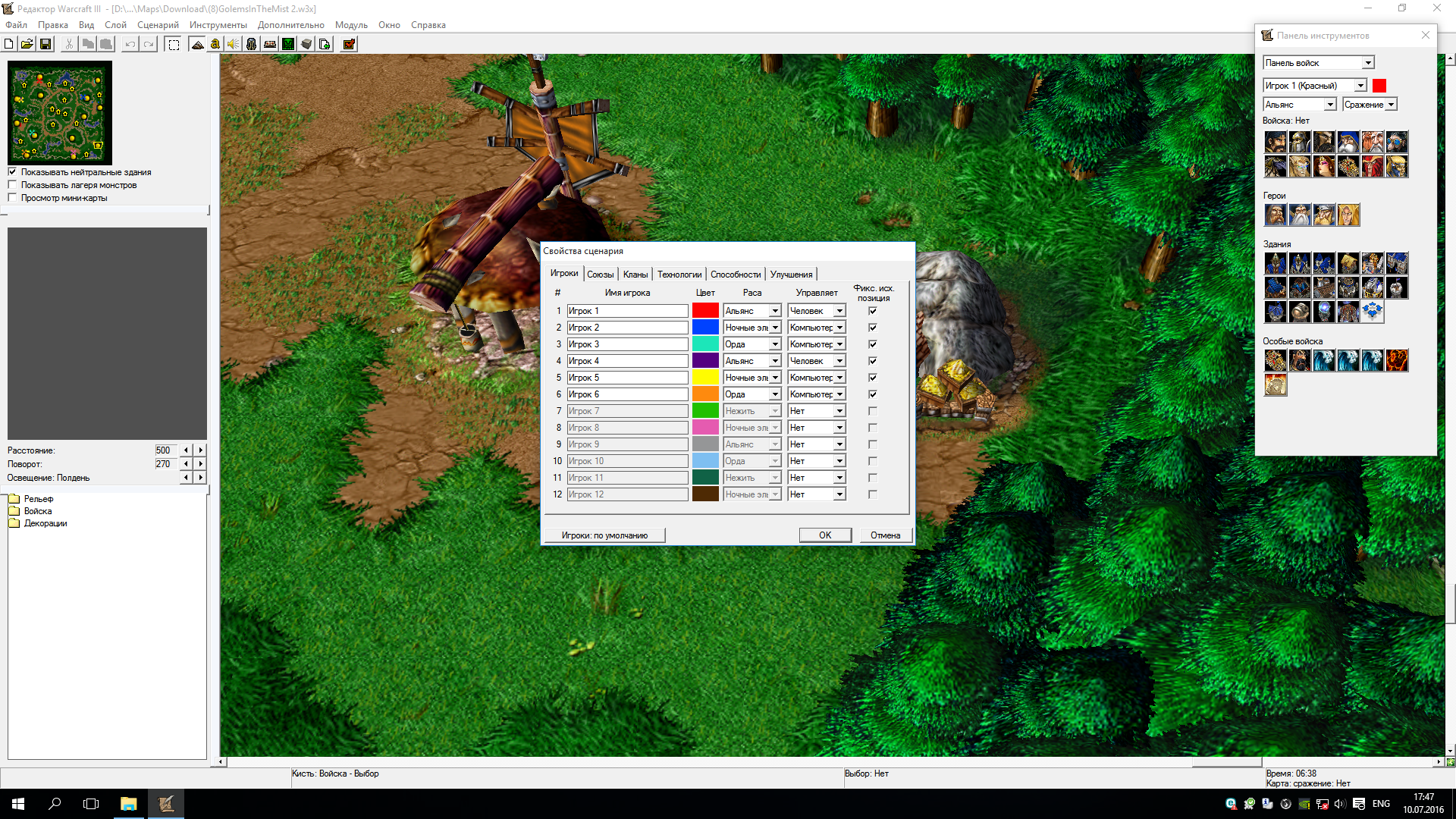Select the selection brush tool icon

(x=174, y=44)
